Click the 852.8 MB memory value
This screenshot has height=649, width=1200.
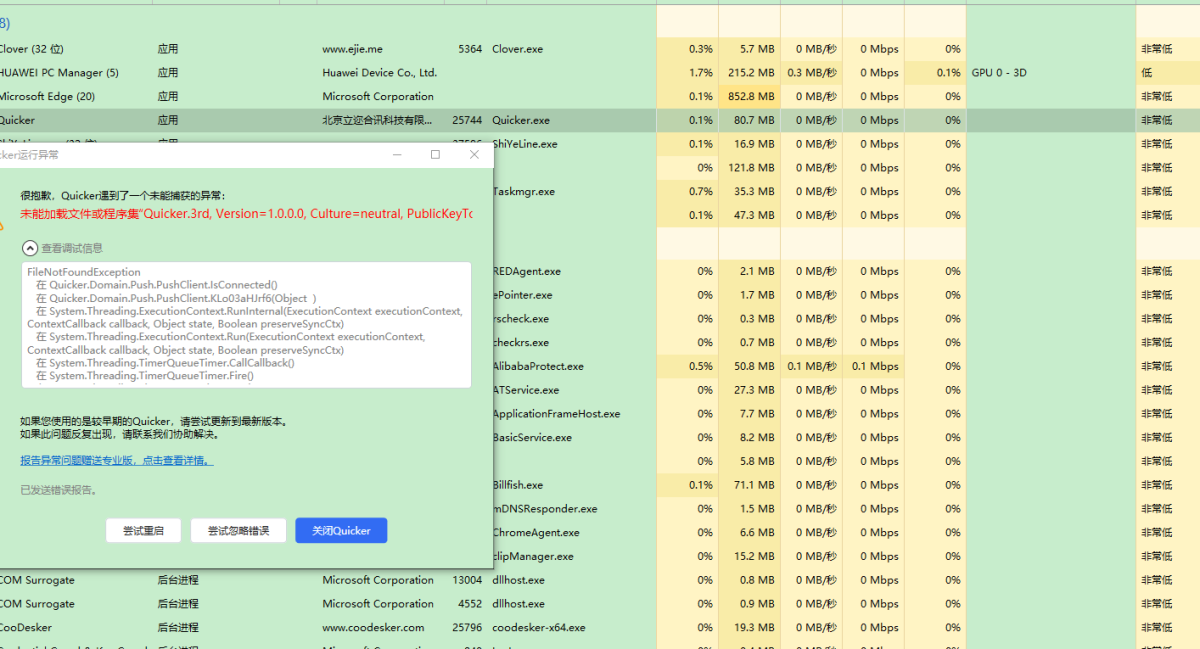tap(751, 97)
